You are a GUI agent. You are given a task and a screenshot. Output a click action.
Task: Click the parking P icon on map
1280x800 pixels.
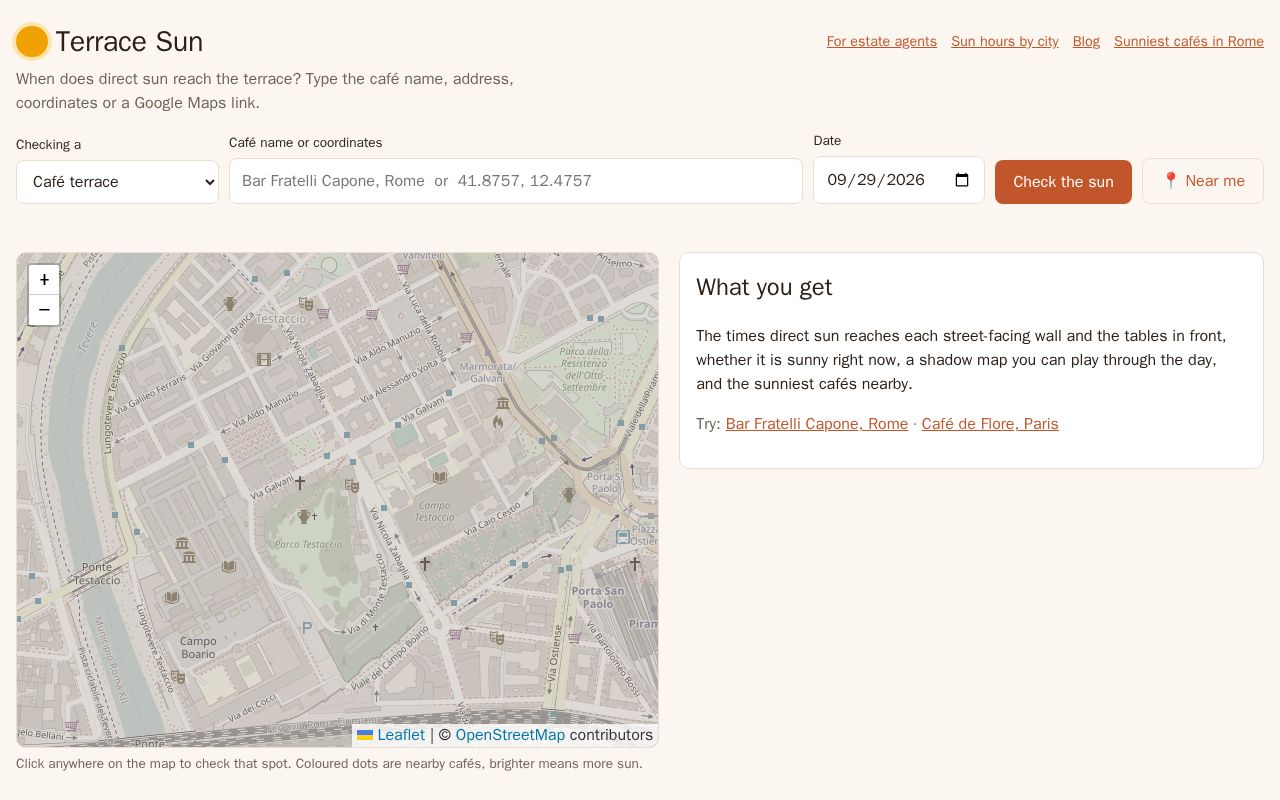click(x=307, y=628)
